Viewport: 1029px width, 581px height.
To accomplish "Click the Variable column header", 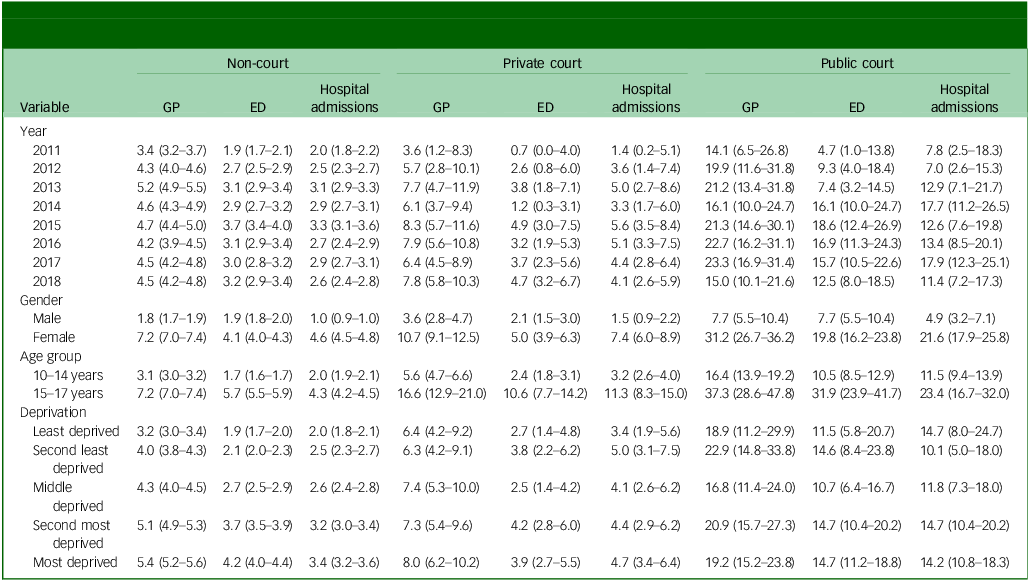I will click(46, 106).
